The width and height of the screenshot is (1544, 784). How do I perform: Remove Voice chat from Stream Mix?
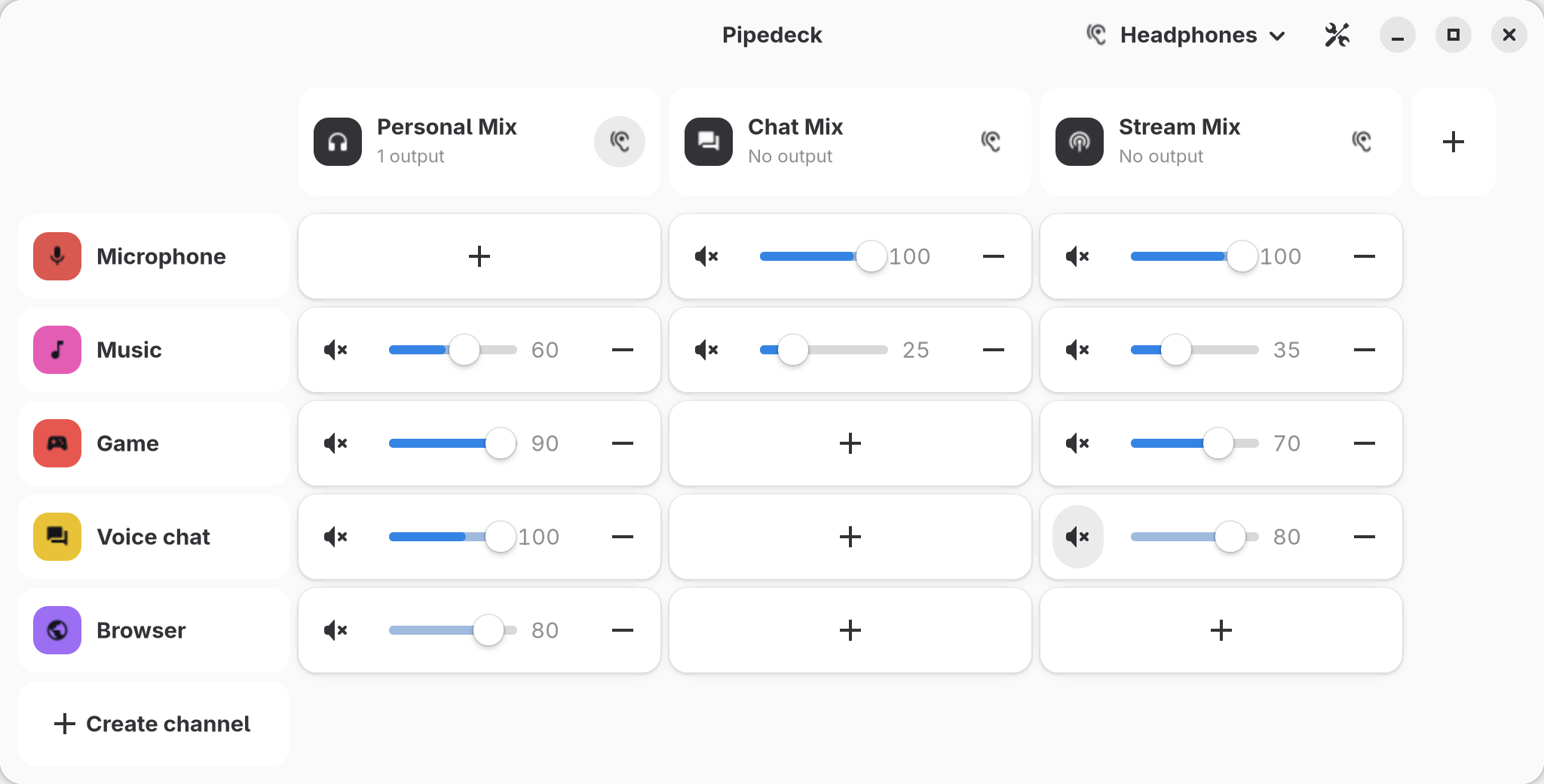(x=1365, y=537)
